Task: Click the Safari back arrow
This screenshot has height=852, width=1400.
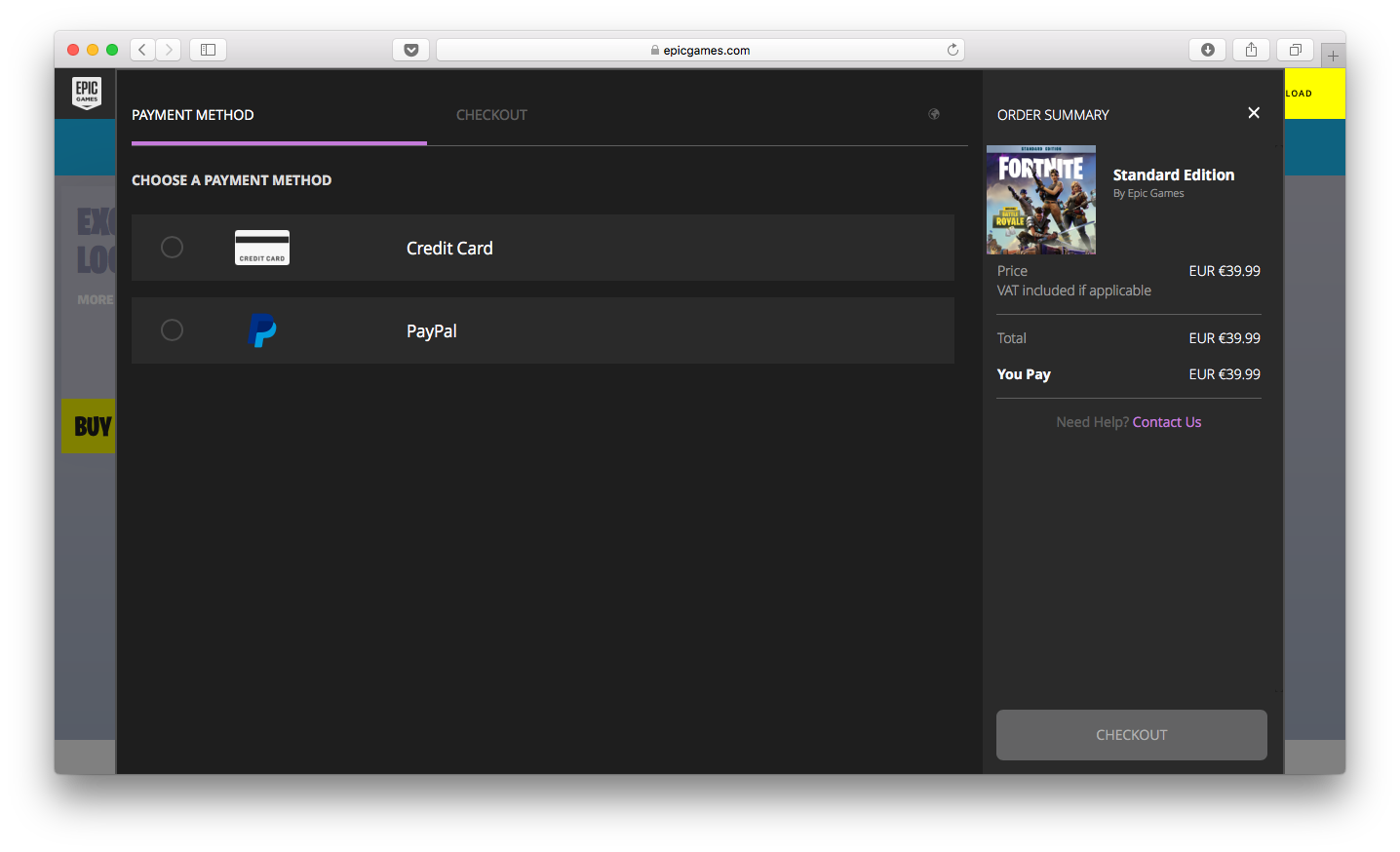Action: point(142,50)
